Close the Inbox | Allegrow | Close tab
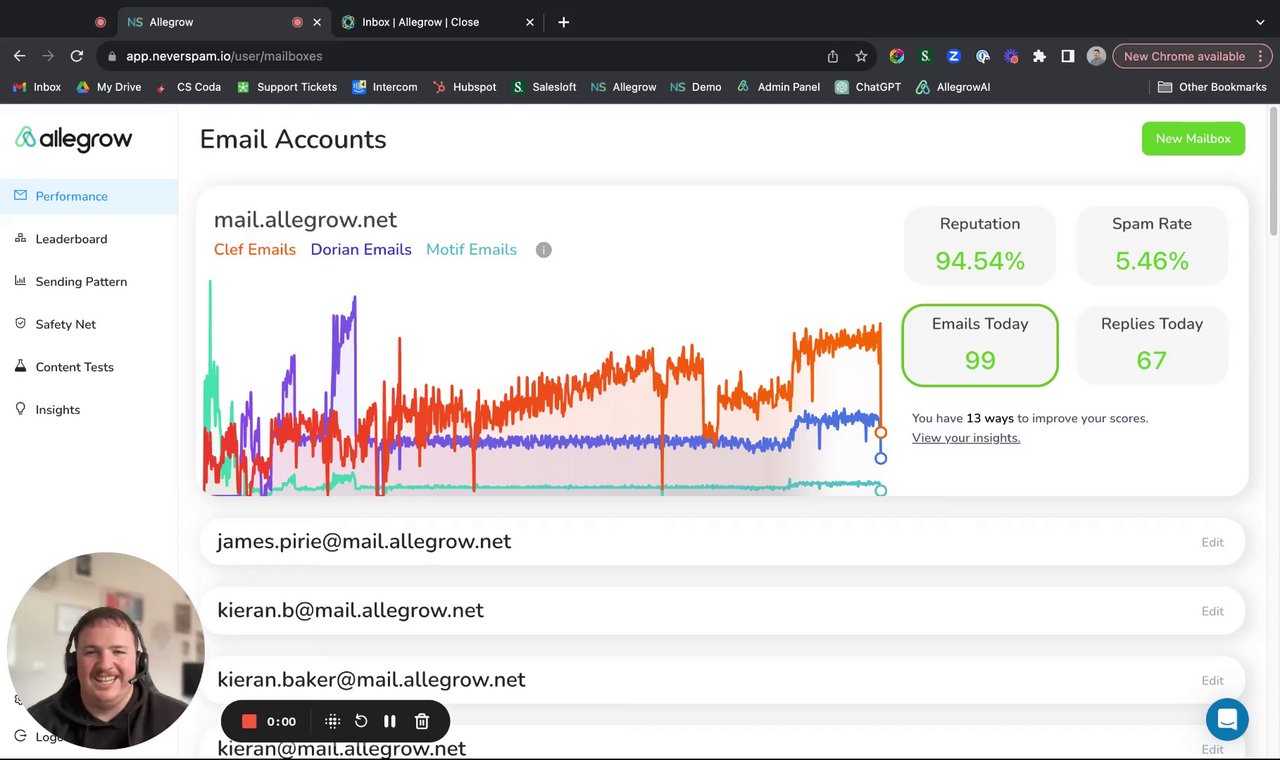This screenshot has height=760, width=1280. (530, 22)
